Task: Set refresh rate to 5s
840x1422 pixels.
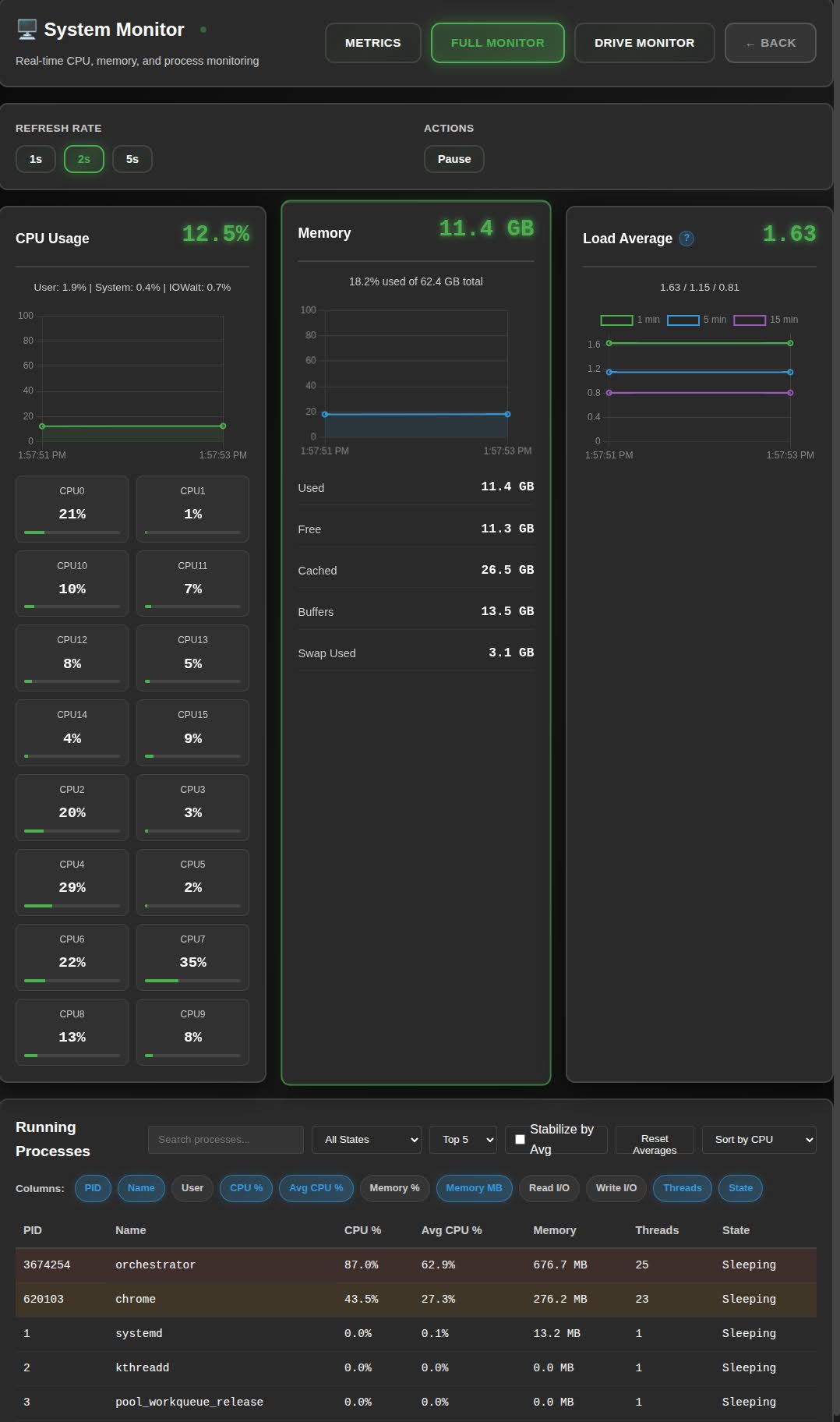Action: (132, 159)
